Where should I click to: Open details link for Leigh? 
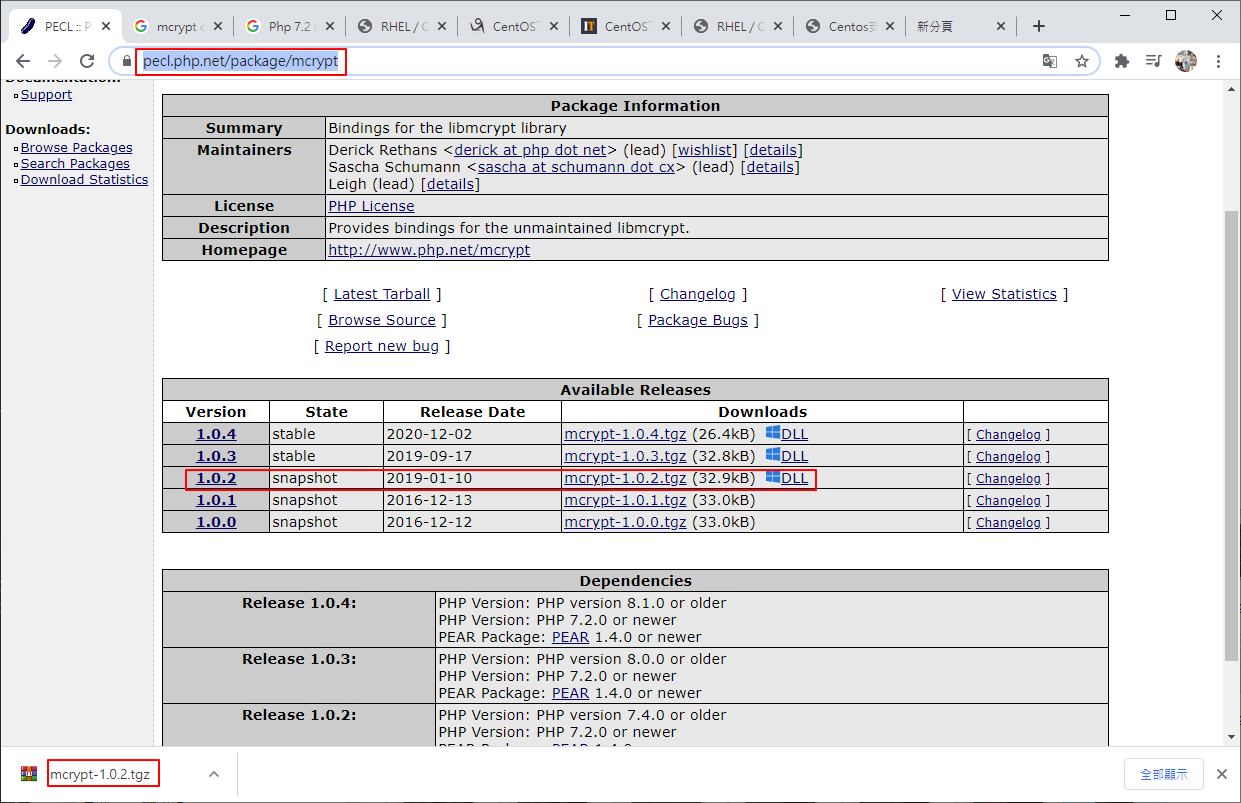pos(450,184)
